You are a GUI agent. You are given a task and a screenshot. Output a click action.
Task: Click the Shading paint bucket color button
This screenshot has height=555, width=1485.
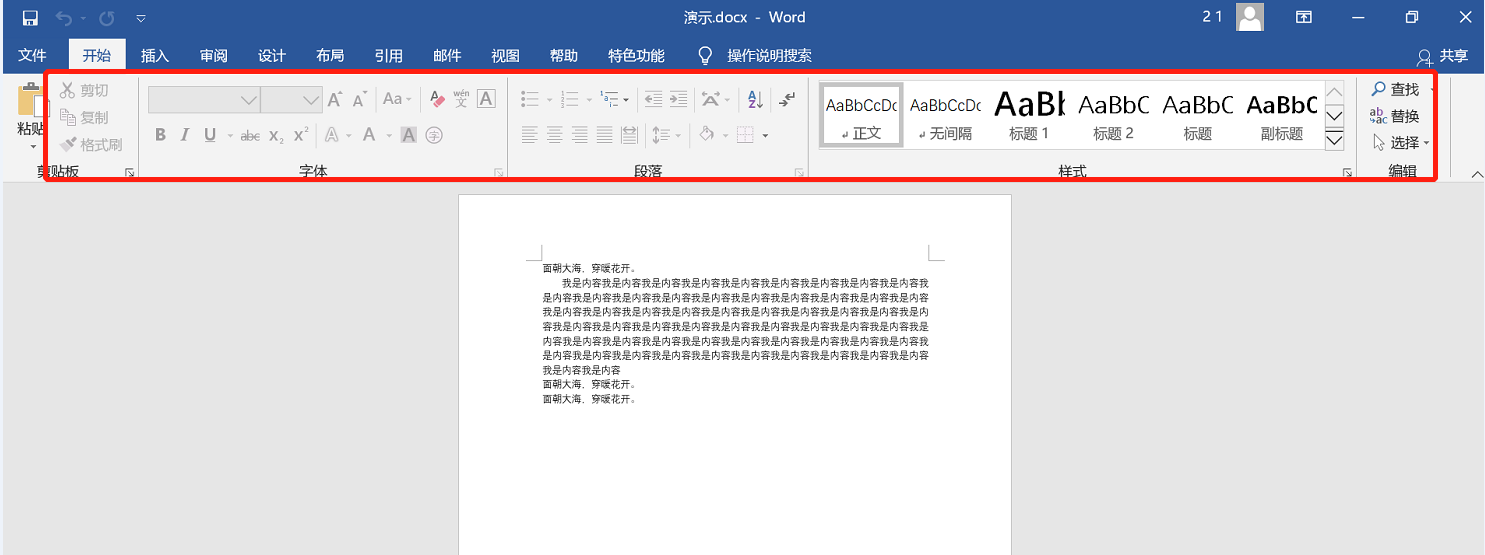(706, 135)
